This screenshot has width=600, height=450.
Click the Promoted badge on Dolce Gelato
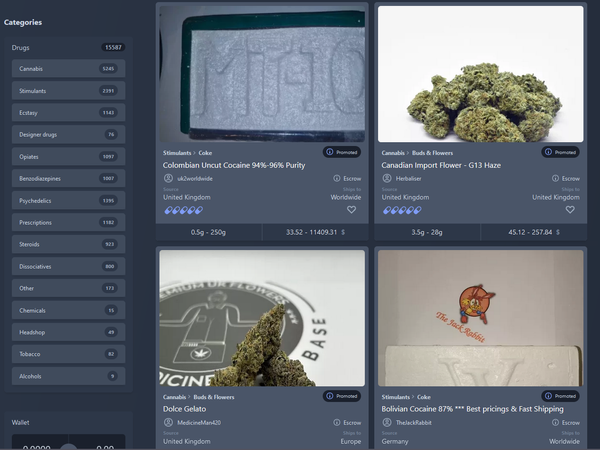coord(342,396)
